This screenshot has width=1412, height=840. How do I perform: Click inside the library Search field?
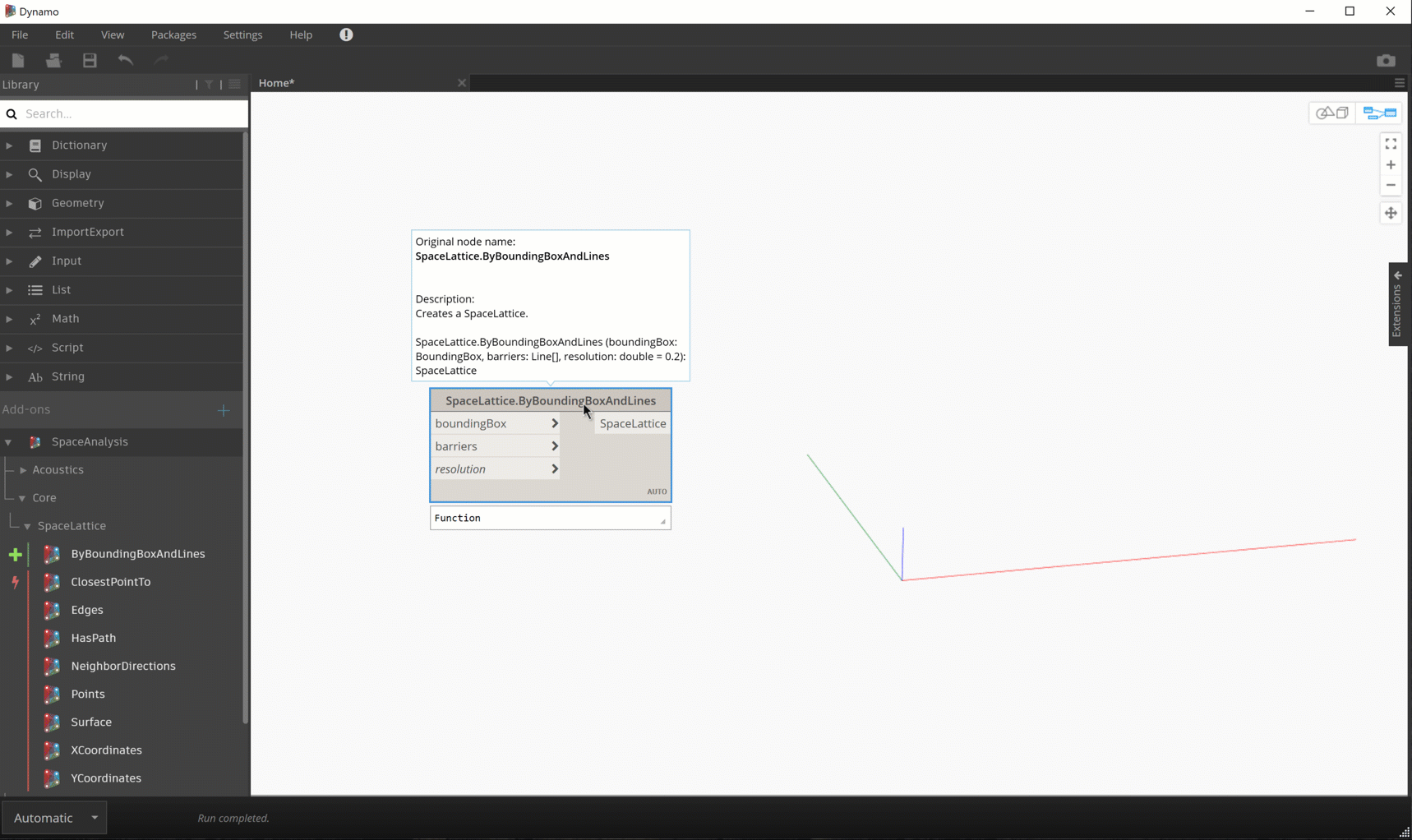pyautogui.click(x=123, y=113)
